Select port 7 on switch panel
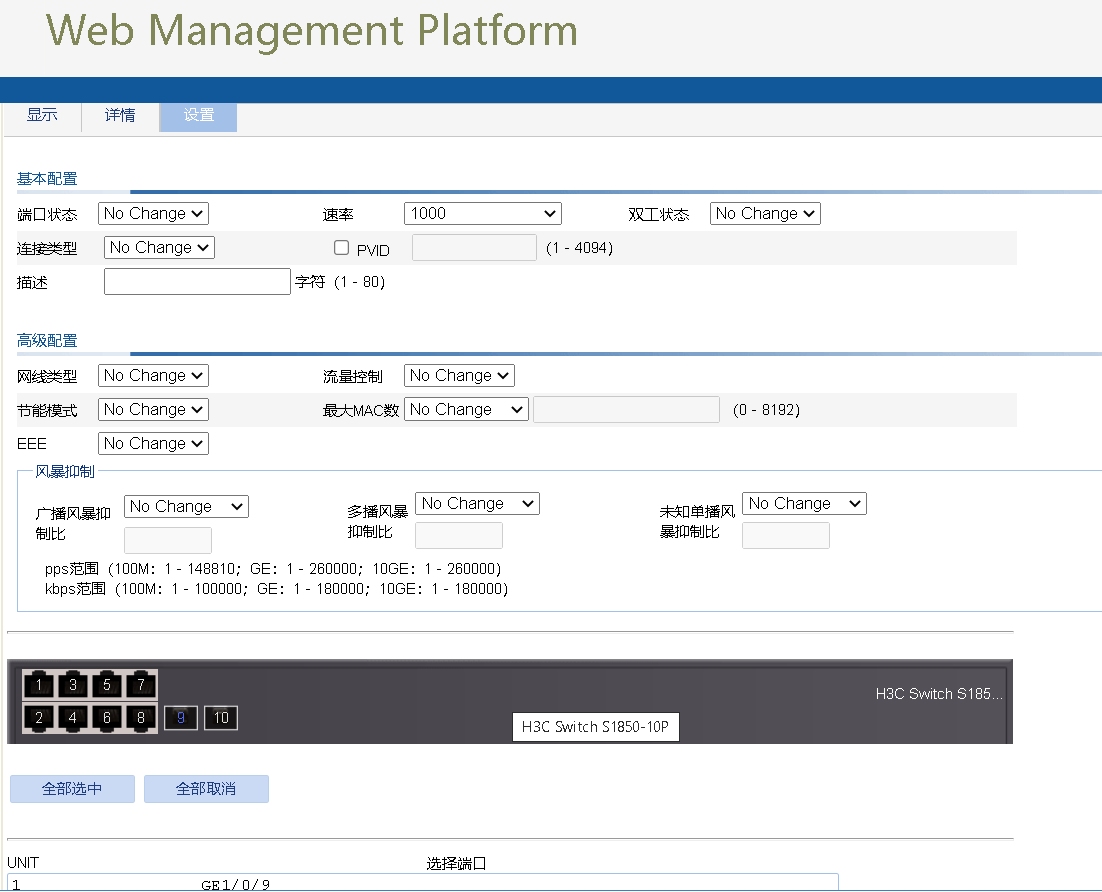 [x=140, y=685]
